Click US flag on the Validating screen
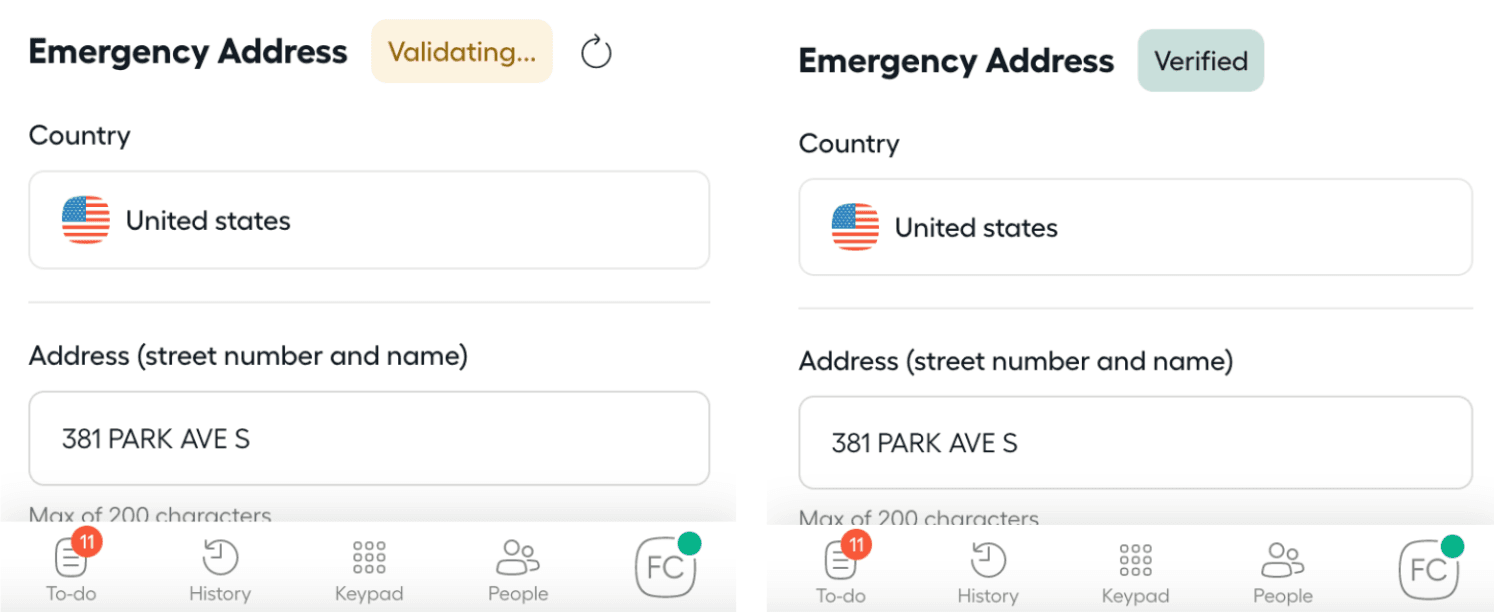Viewport: 1494px width, 612px height. pyautogui.click(x=86, y=220)
